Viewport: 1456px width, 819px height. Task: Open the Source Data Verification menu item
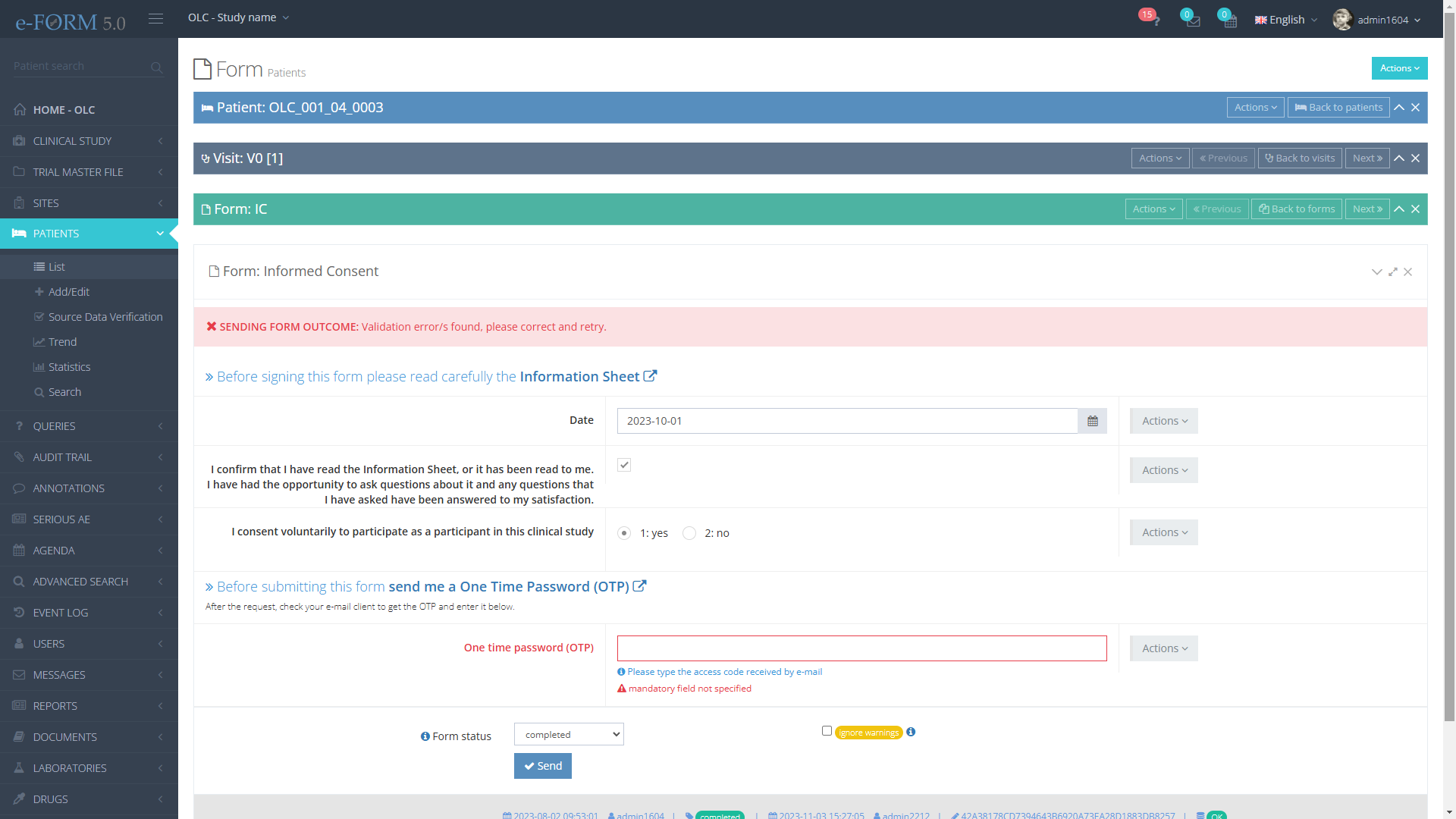105,317
